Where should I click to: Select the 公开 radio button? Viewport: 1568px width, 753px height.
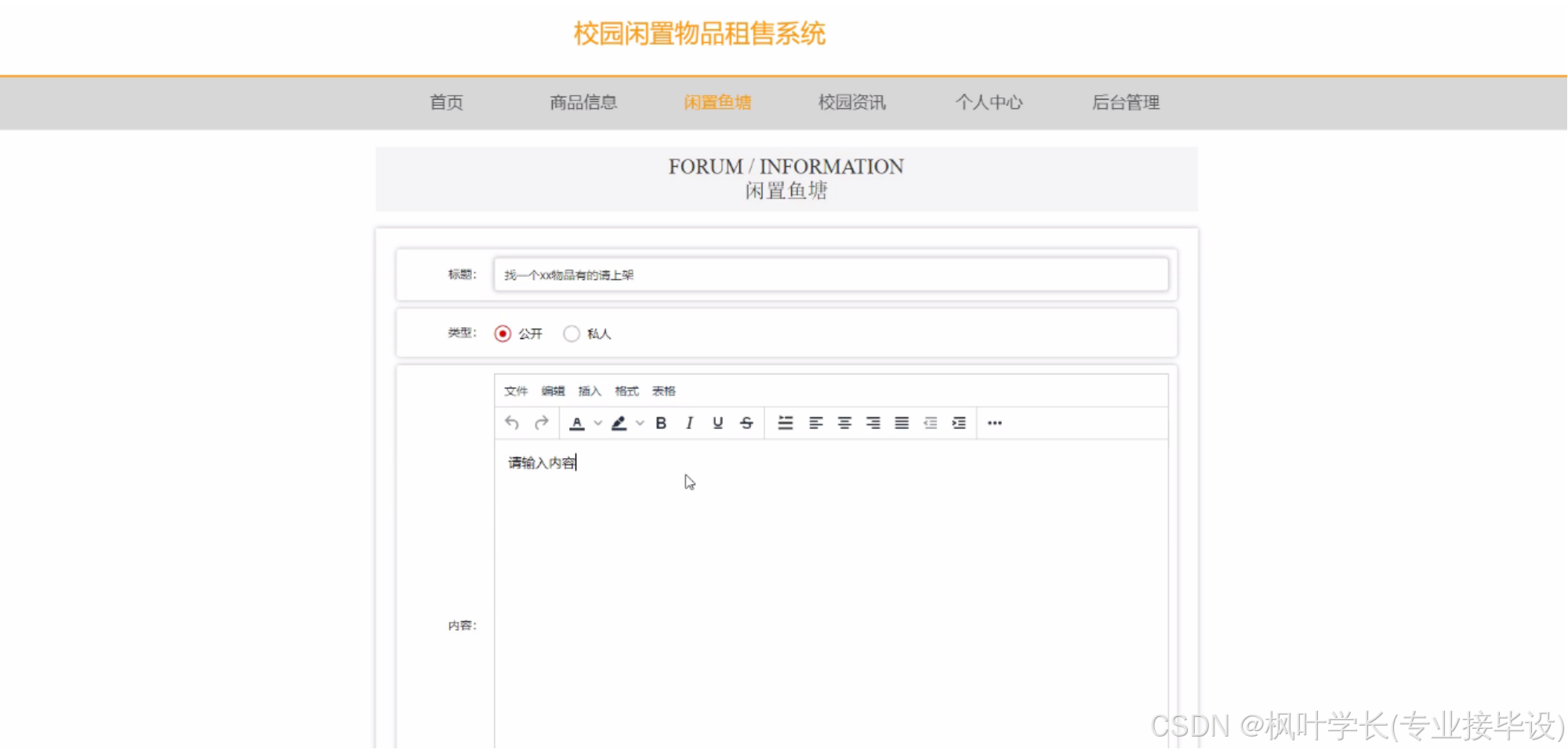[503, 333]
